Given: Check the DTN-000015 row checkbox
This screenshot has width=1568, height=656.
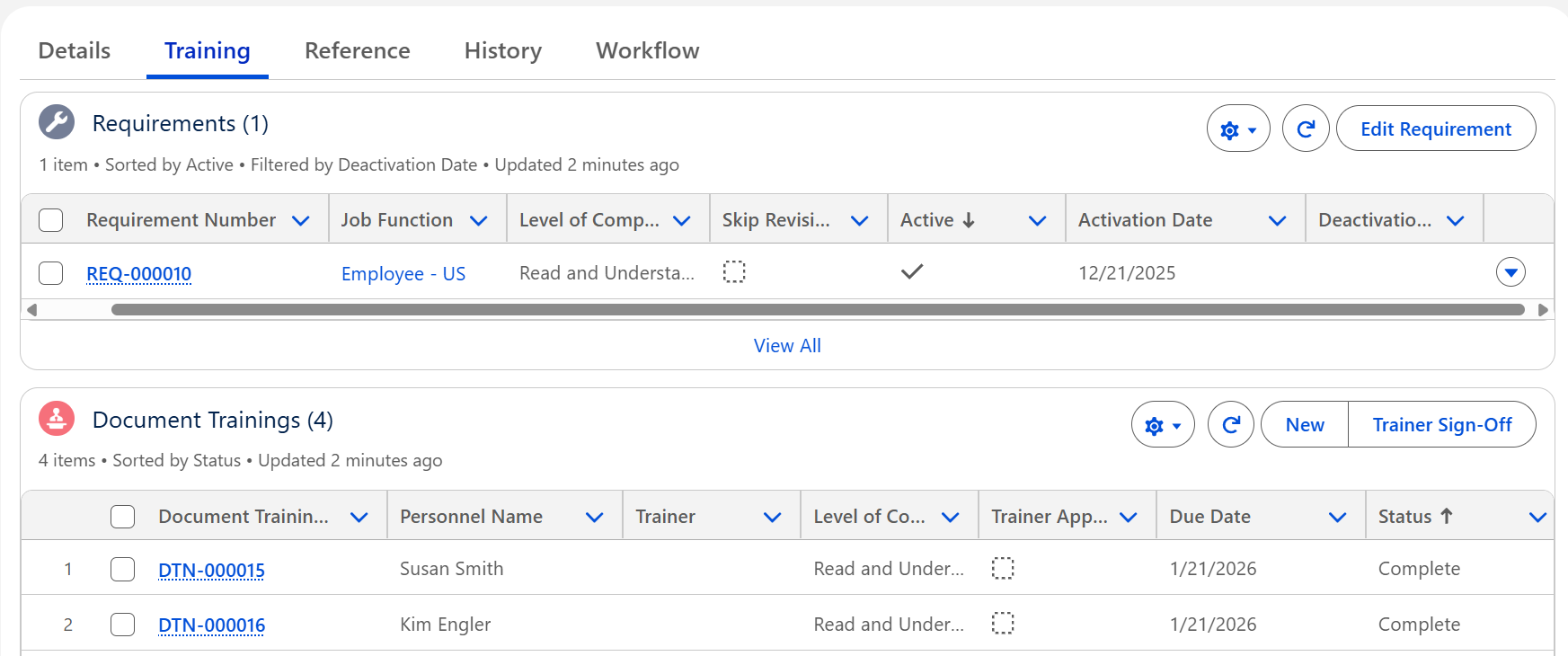Looking at the screenshot, I should [122, 569].
